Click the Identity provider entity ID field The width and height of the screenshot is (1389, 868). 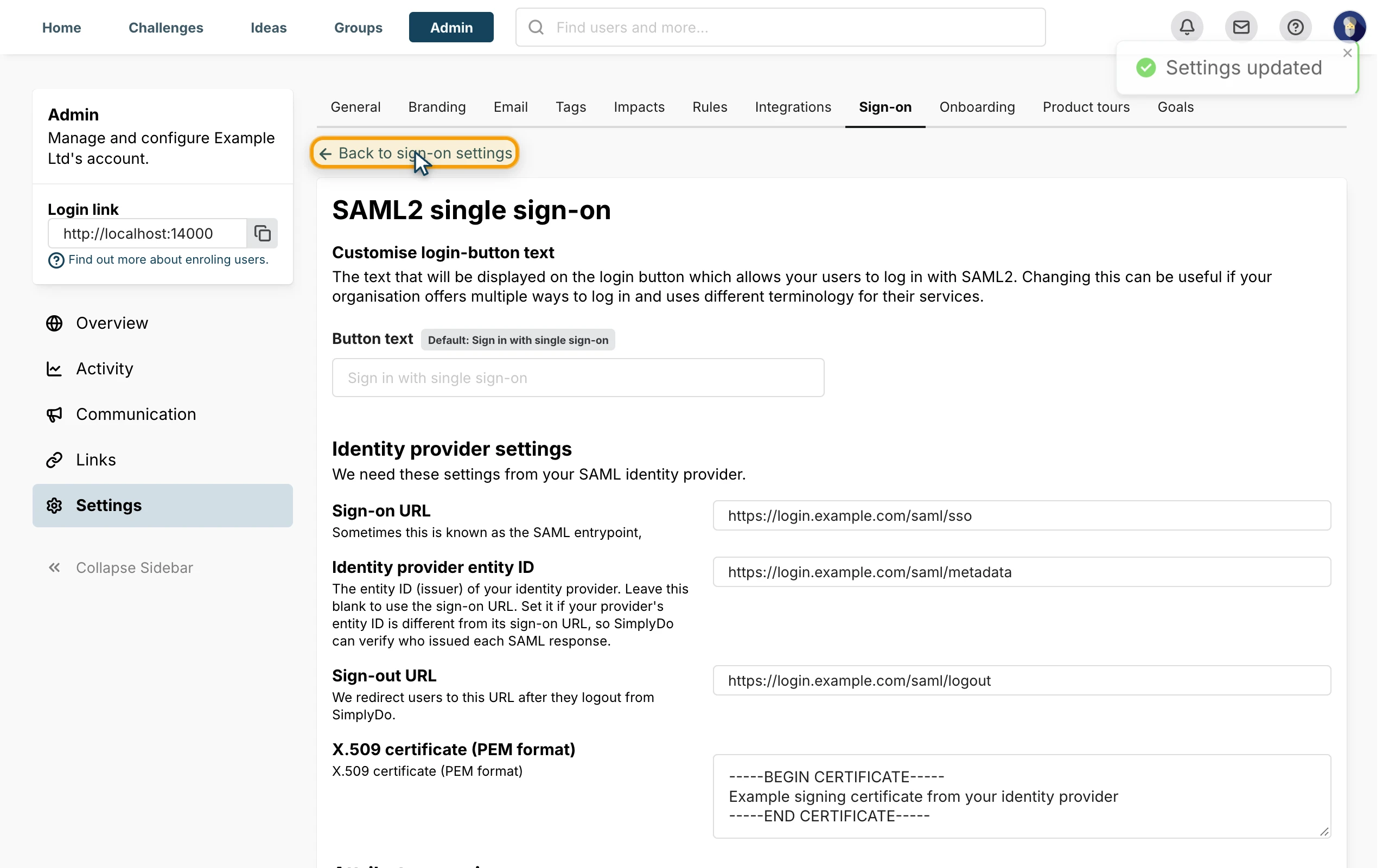1022,572
